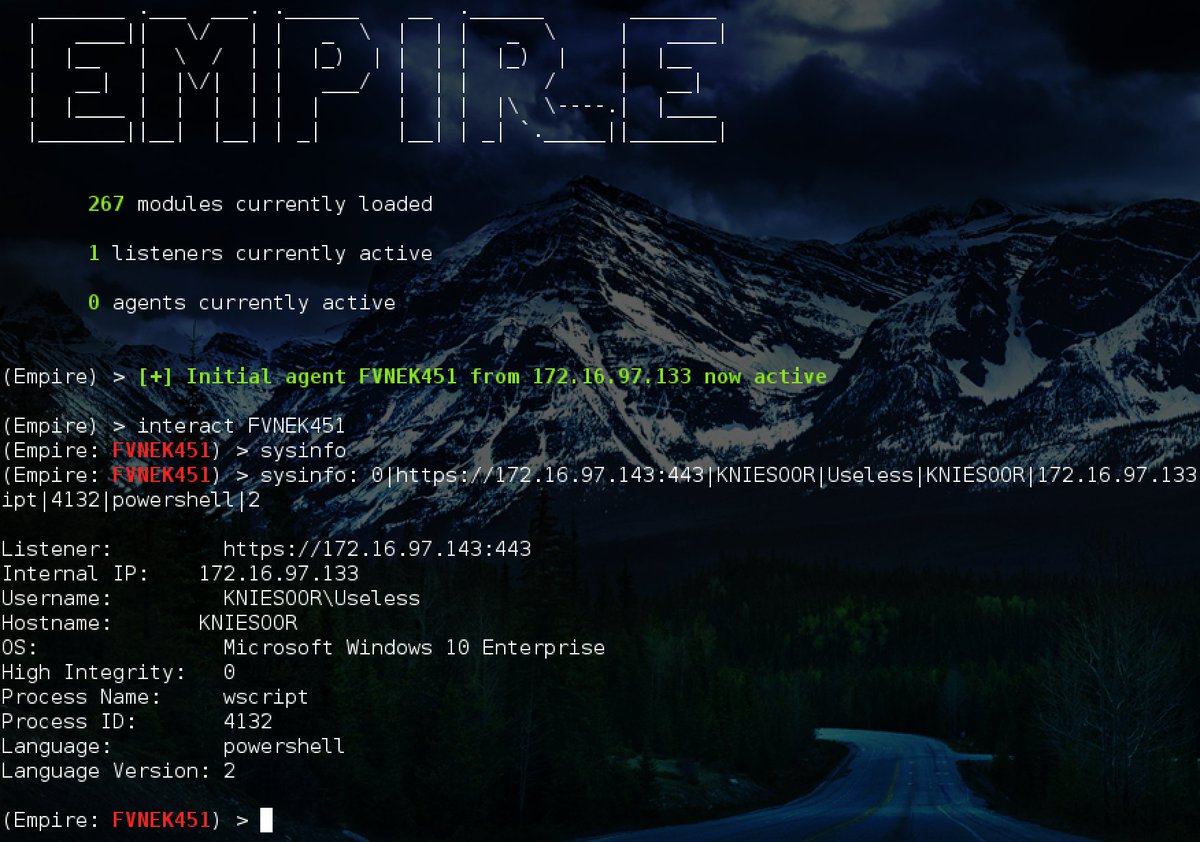Click the EMPIRE ASCII art banner
The height and width of the screenshot is (842, 1200).
377,79
